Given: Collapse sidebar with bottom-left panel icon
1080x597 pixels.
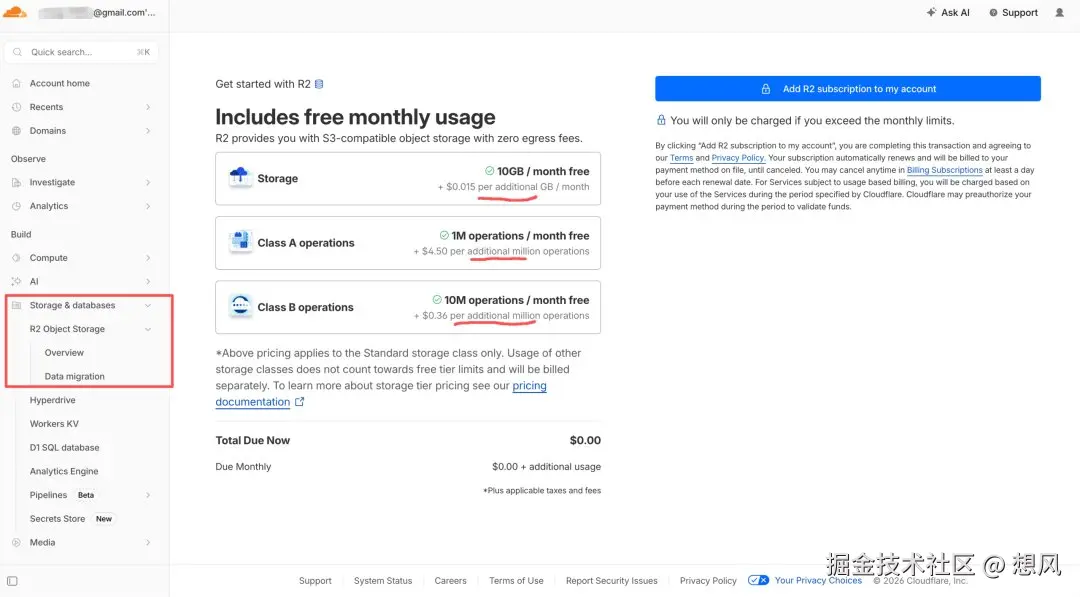Looking at the screenshot, I should (12, 581).
